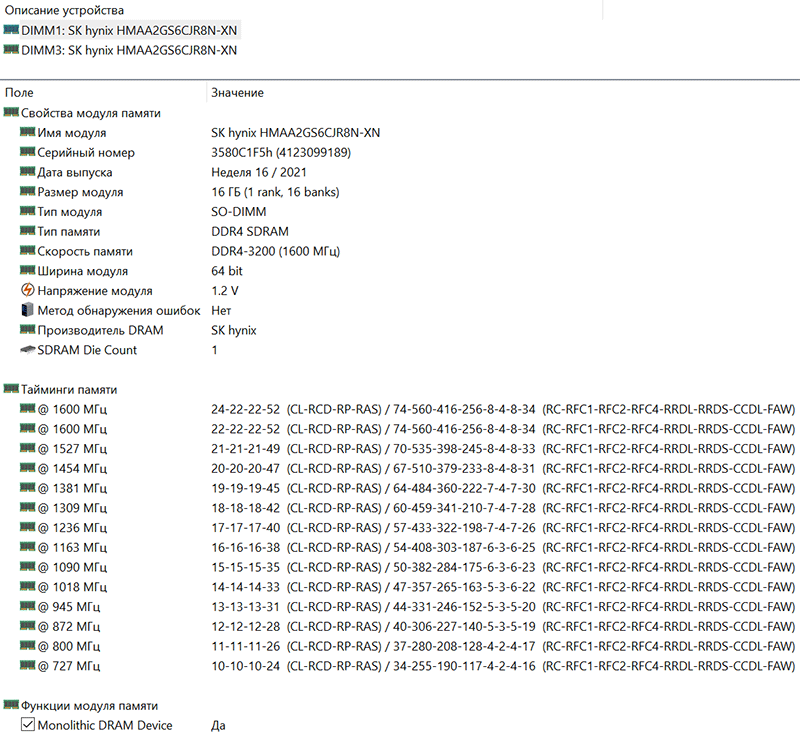The height and width of the screenshot is (735, 800).
Task: Select the @ 800 МГц row
Action: (407, 647)
